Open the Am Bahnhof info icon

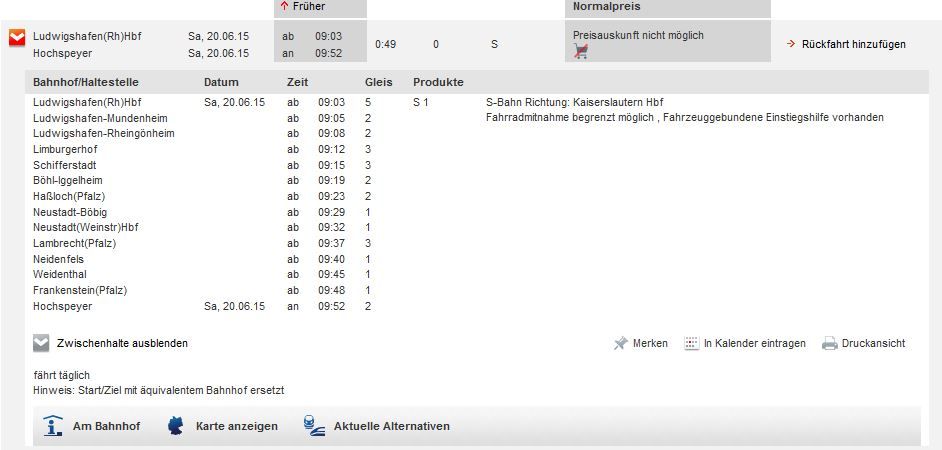[53, 426]
